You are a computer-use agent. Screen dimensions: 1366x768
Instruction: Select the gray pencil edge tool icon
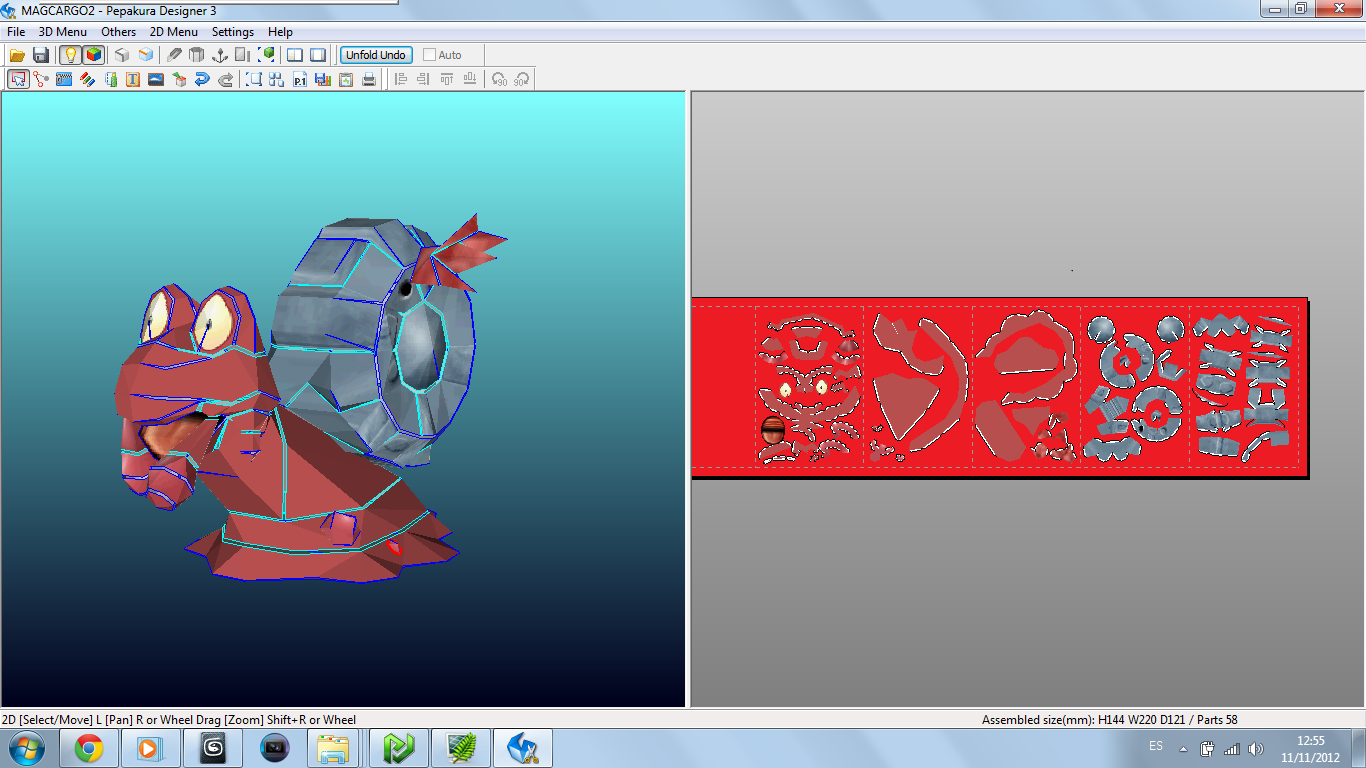(175, 55)
